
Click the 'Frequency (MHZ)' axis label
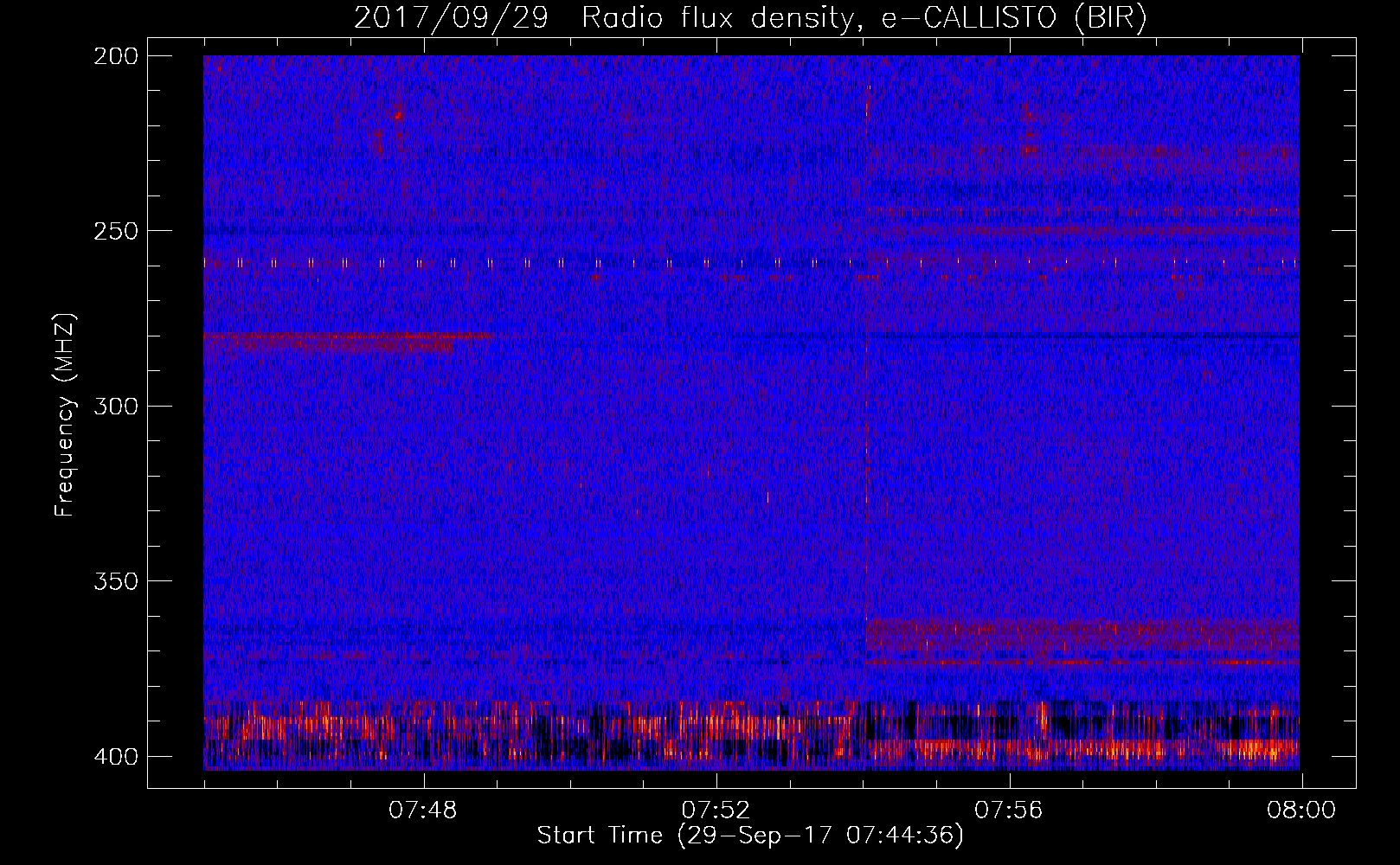click(x=65, y=414)
